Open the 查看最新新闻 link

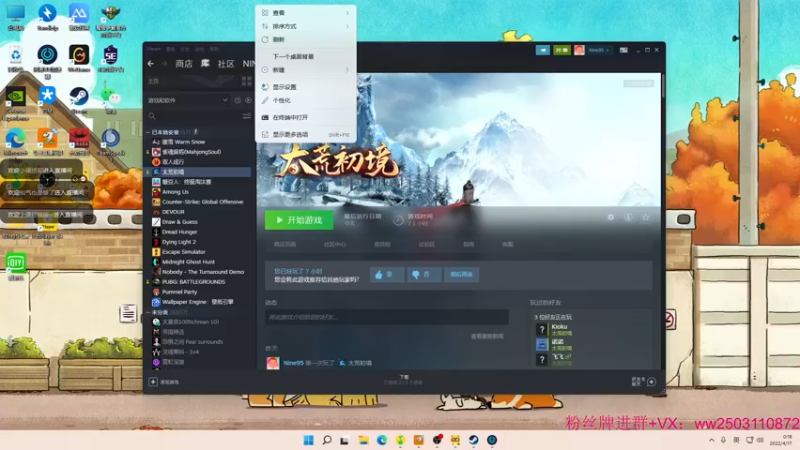(x=487, y=336)
